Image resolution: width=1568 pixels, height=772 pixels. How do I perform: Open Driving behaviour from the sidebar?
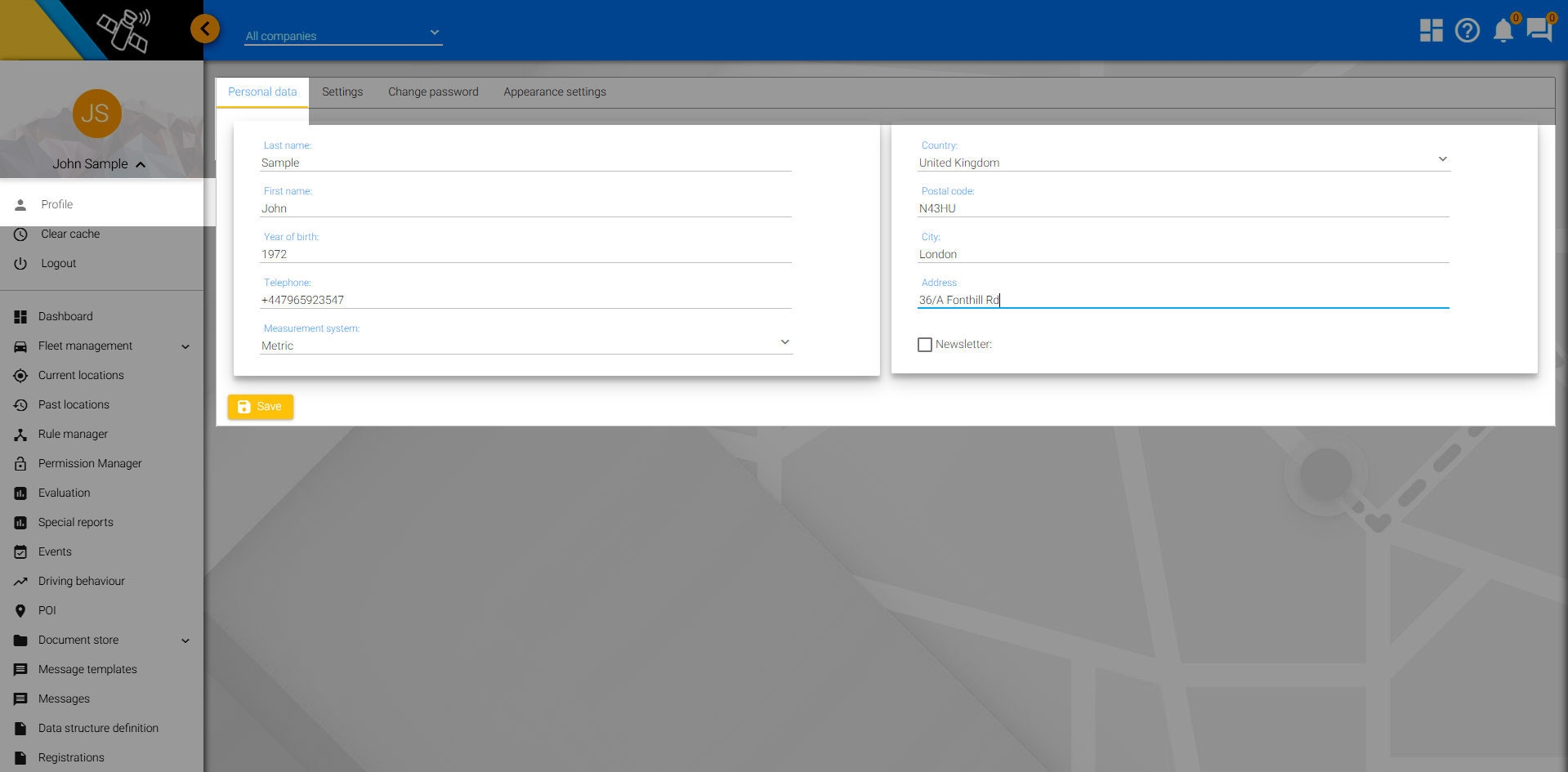tap(81, 582)
